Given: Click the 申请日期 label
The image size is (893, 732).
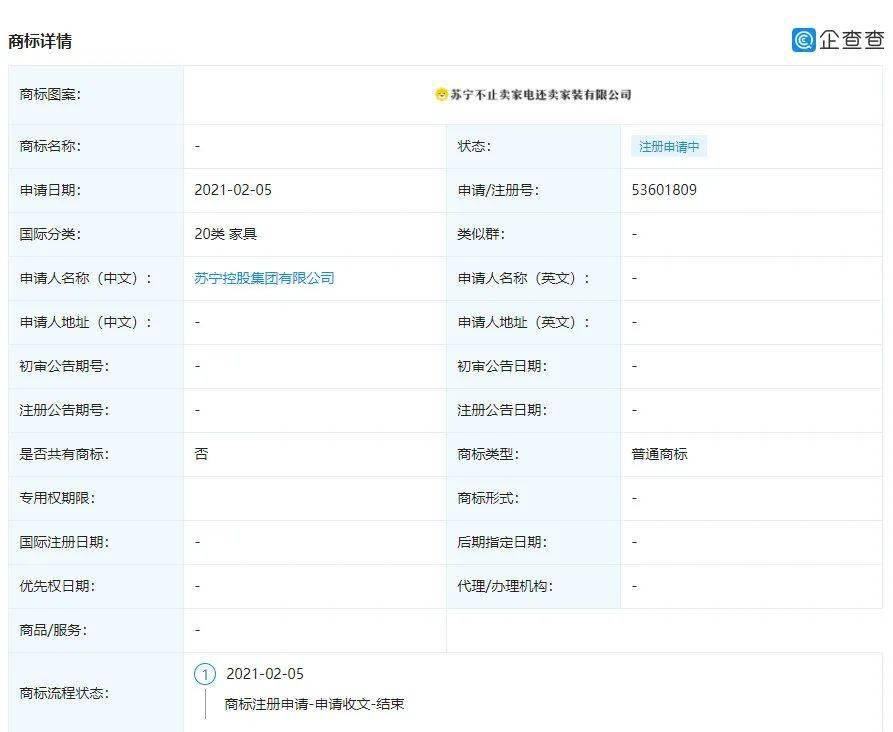Looking at the screenshot, I should click(50, 190).
